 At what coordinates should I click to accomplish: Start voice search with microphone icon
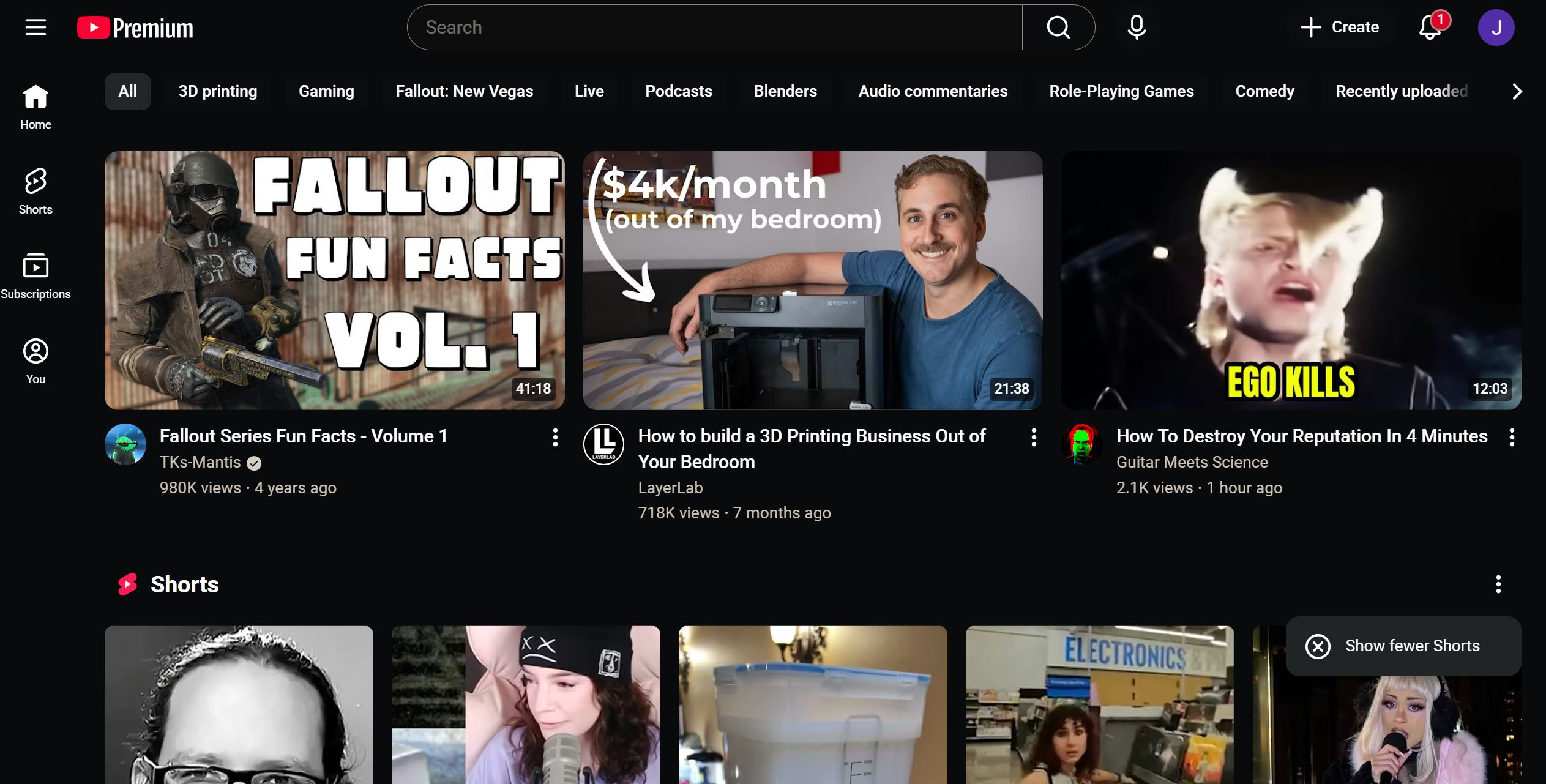(1137, 28)
